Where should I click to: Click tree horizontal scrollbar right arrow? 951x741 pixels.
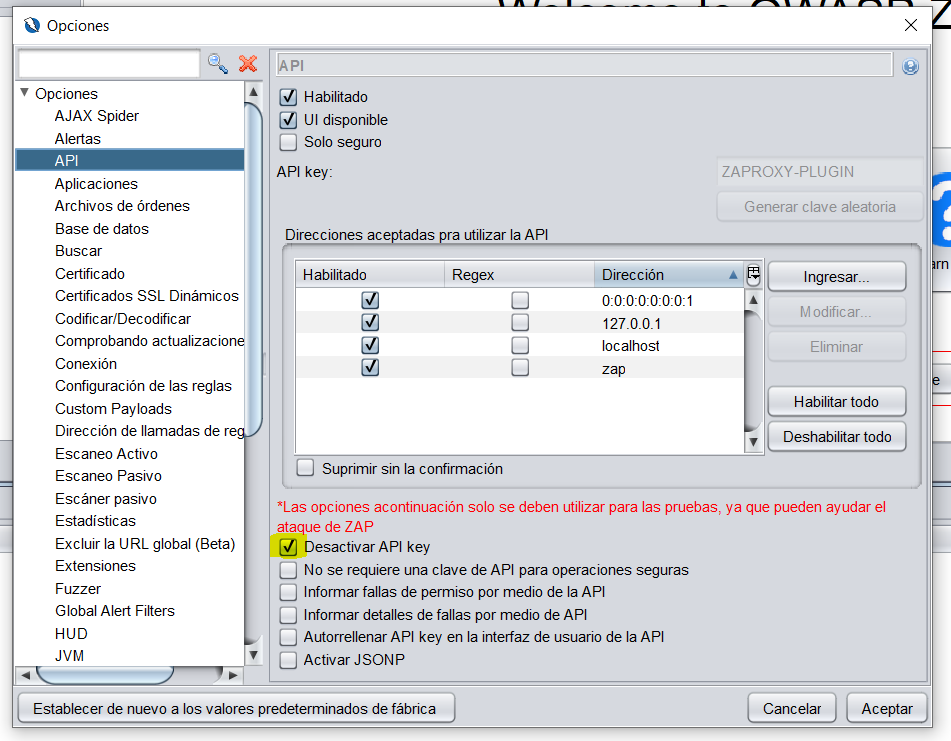(233, 674)
